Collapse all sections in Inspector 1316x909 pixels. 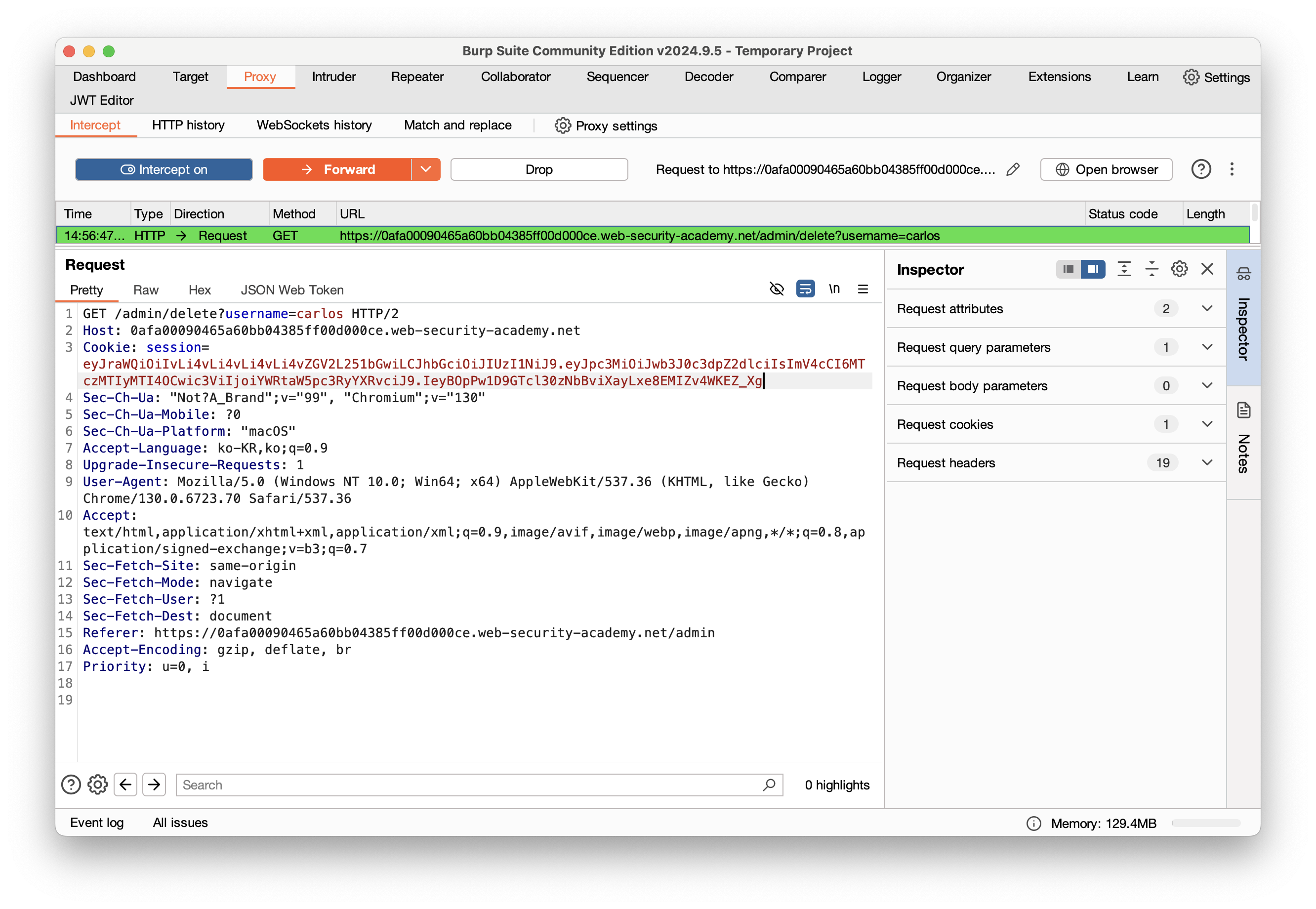pos(1151,269)
